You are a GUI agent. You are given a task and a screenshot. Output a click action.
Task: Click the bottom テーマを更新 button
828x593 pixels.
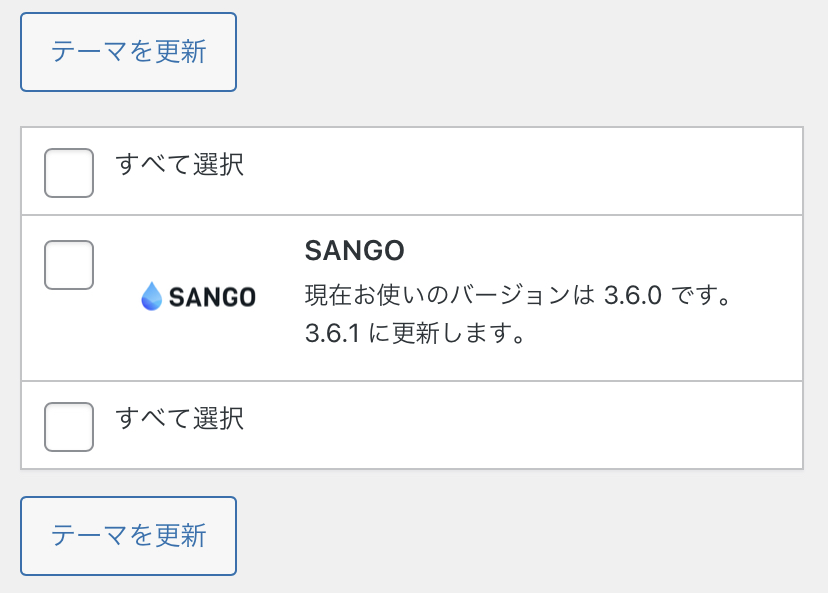[x=128, y=536]
